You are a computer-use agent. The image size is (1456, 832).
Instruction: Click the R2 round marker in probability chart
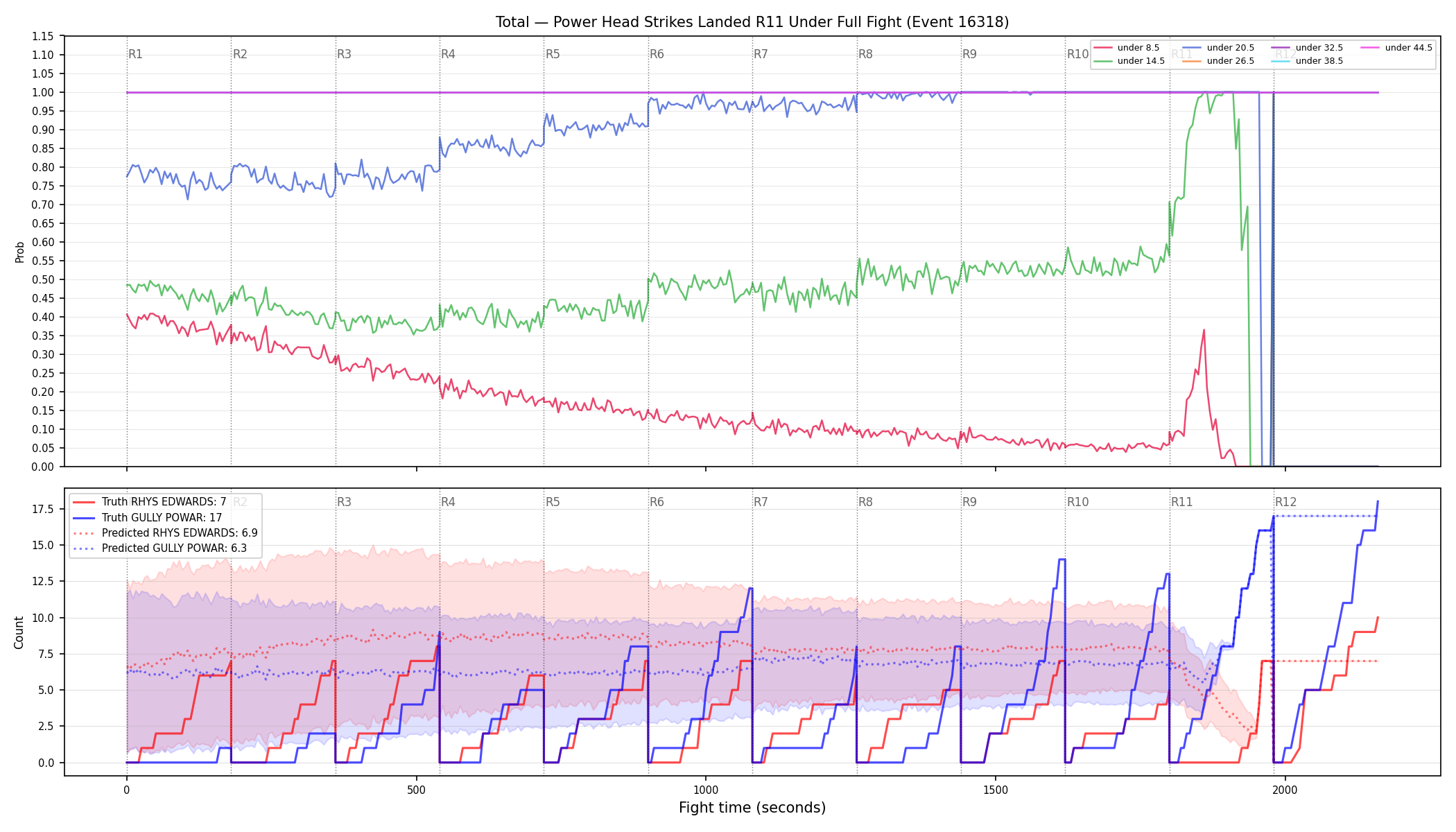(x=240, y=54)
